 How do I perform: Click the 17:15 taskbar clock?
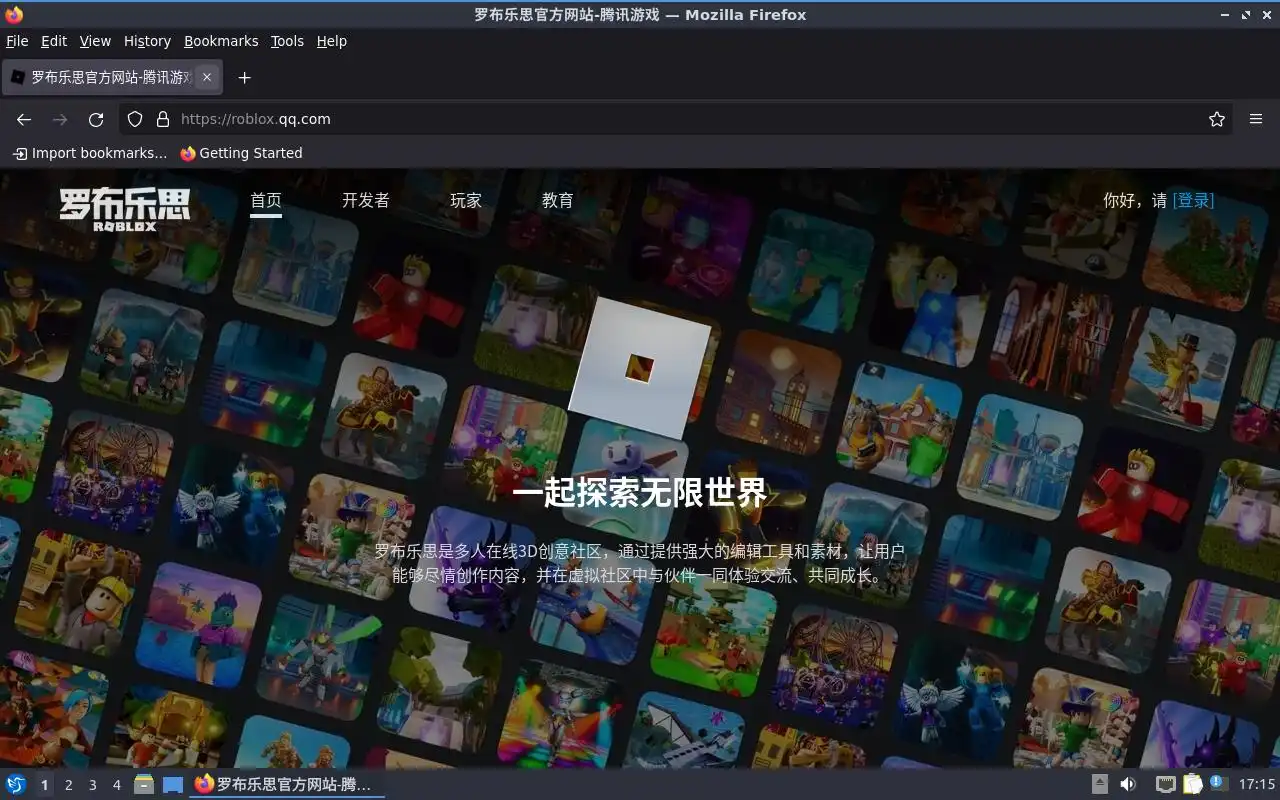tap(1257, 785)
